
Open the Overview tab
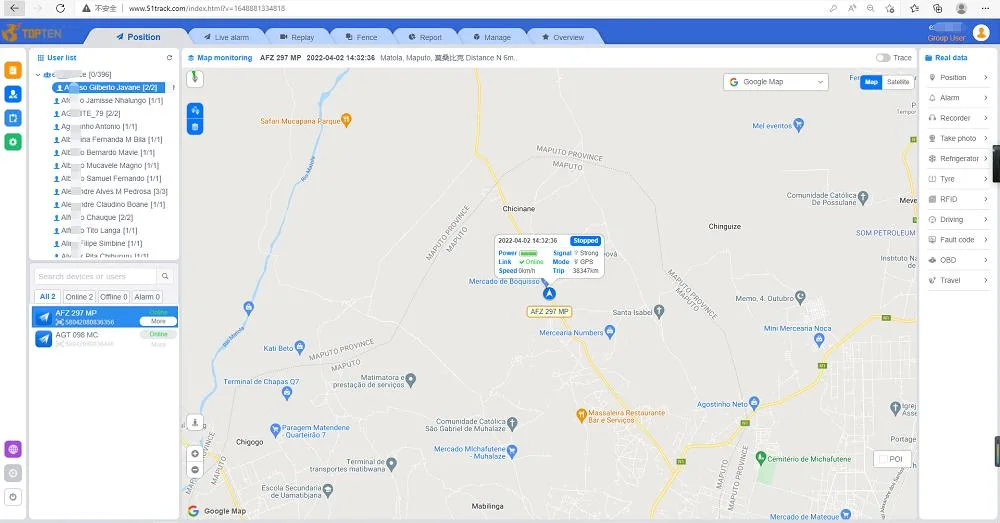pos(563,37)
